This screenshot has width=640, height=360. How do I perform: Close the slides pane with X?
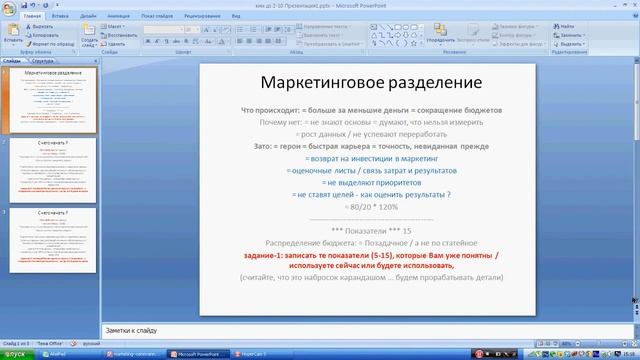[96, 61]
